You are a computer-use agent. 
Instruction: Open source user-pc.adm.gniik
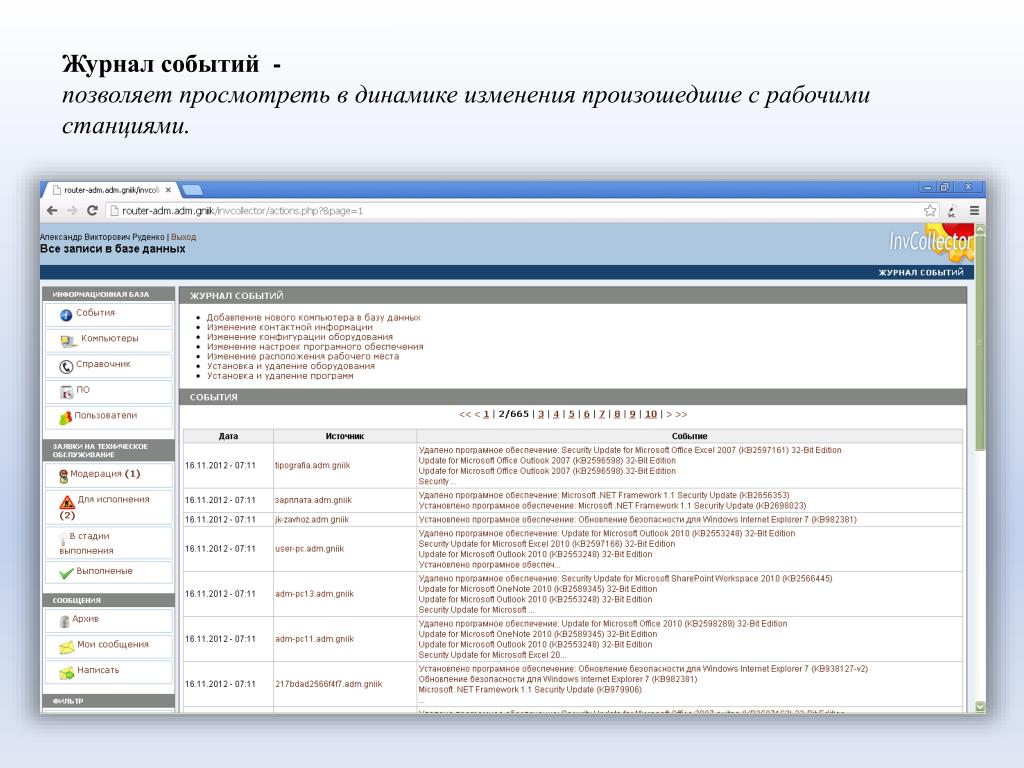pyautogui.click(x=310, y=549)
